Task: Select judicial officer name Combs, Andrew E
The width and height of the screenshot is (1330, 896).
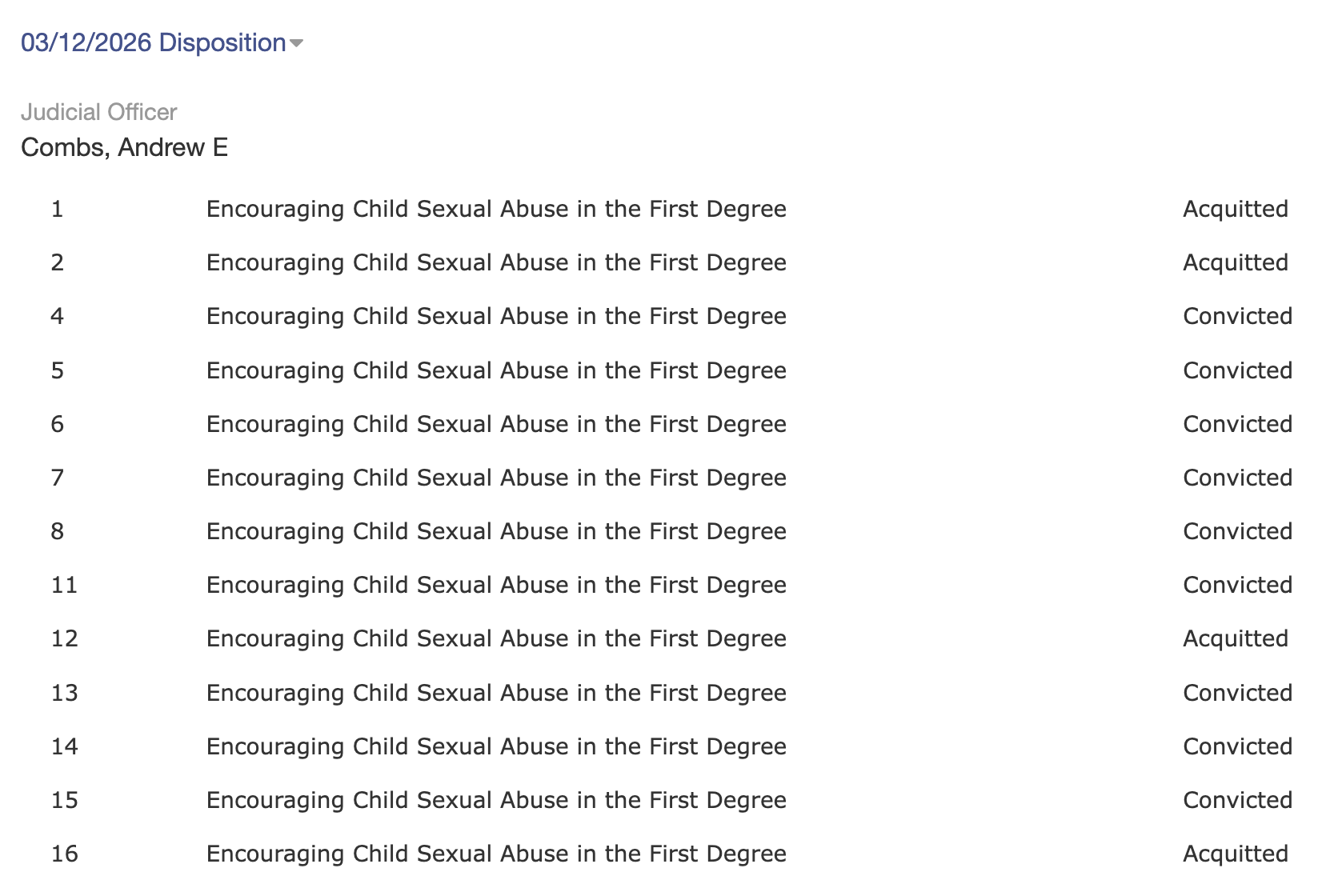Action: pyautogui.click(x=124, y=147)
